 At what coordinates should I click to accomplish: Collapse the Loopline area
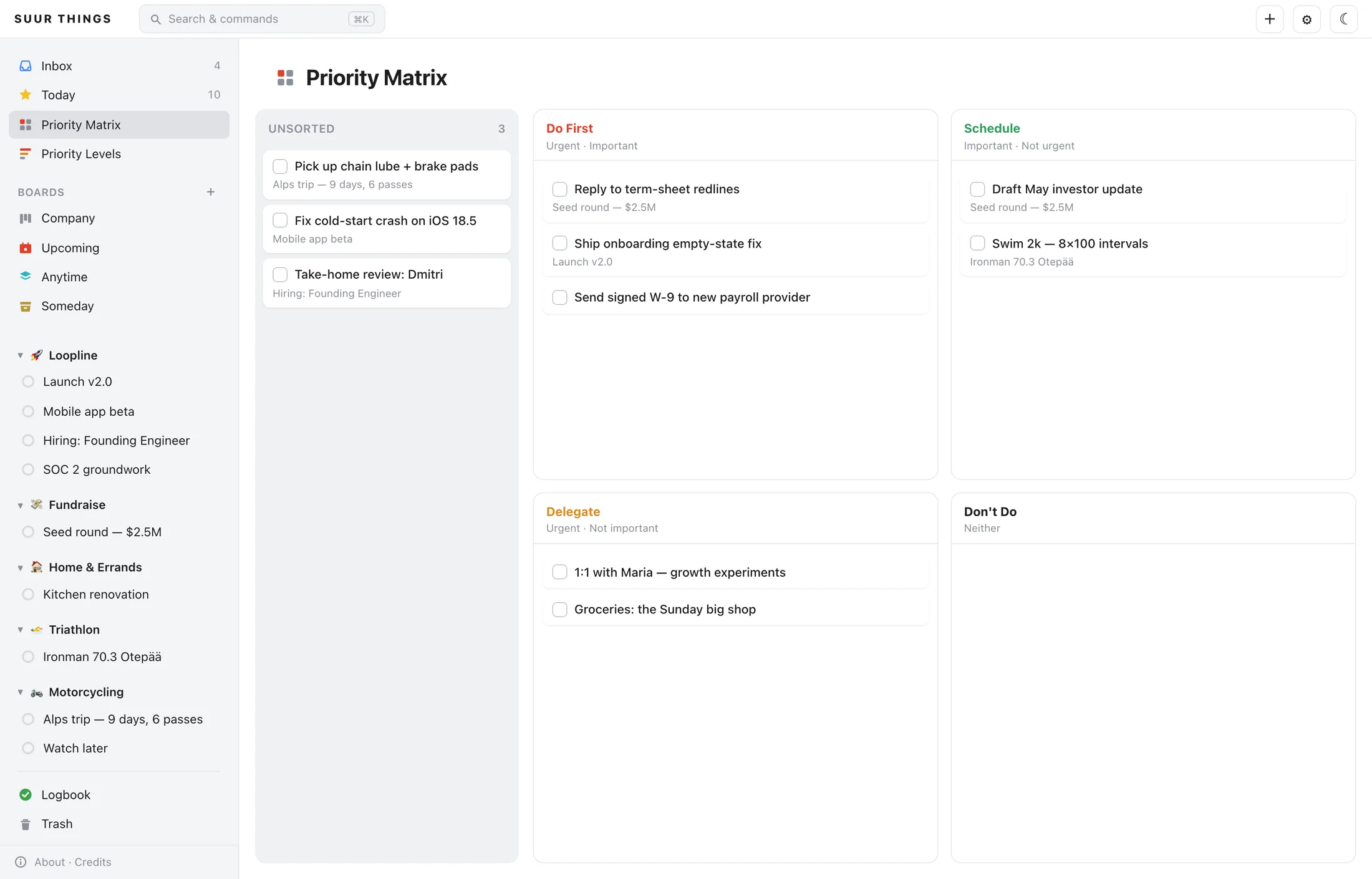coord(21,355)
